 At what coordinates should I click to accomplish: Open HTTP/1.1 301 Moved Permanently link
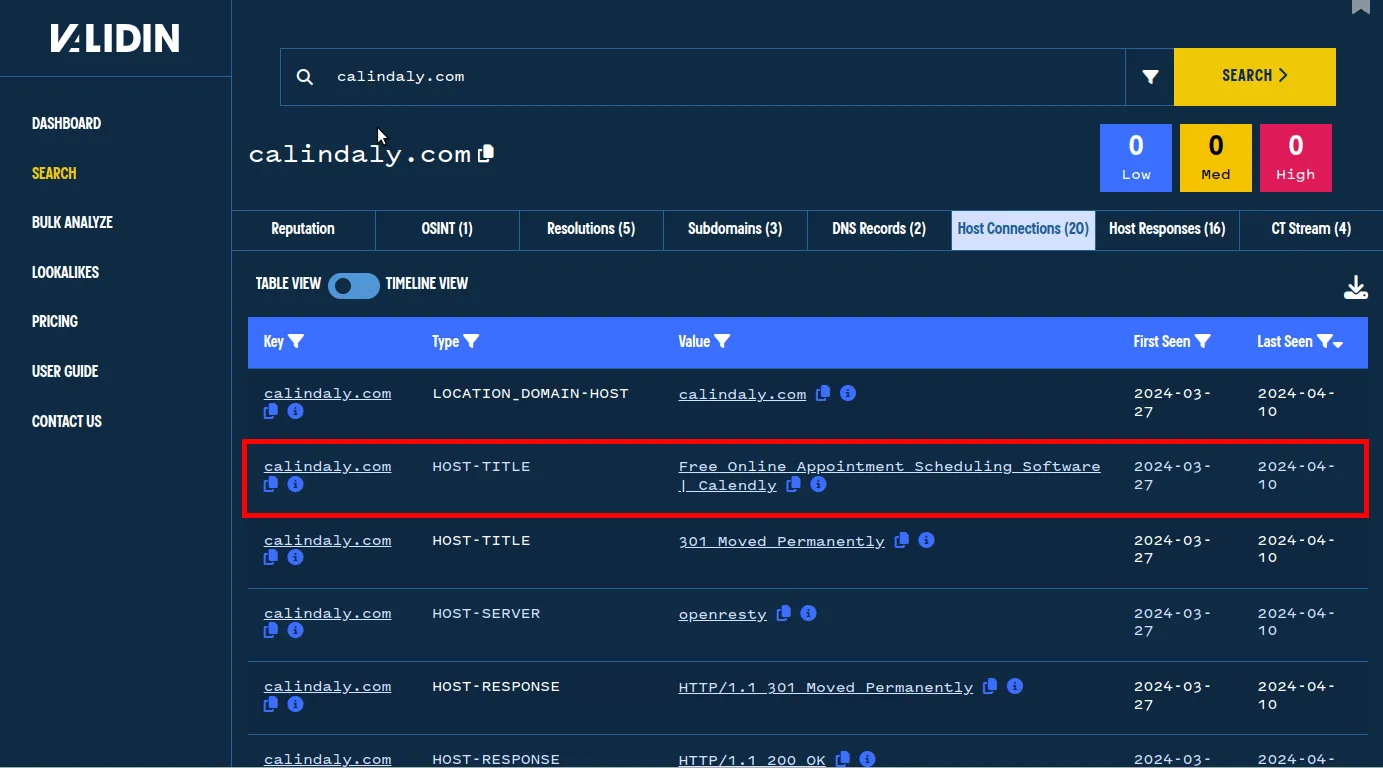pyautogui.click(x=826, y=687)
